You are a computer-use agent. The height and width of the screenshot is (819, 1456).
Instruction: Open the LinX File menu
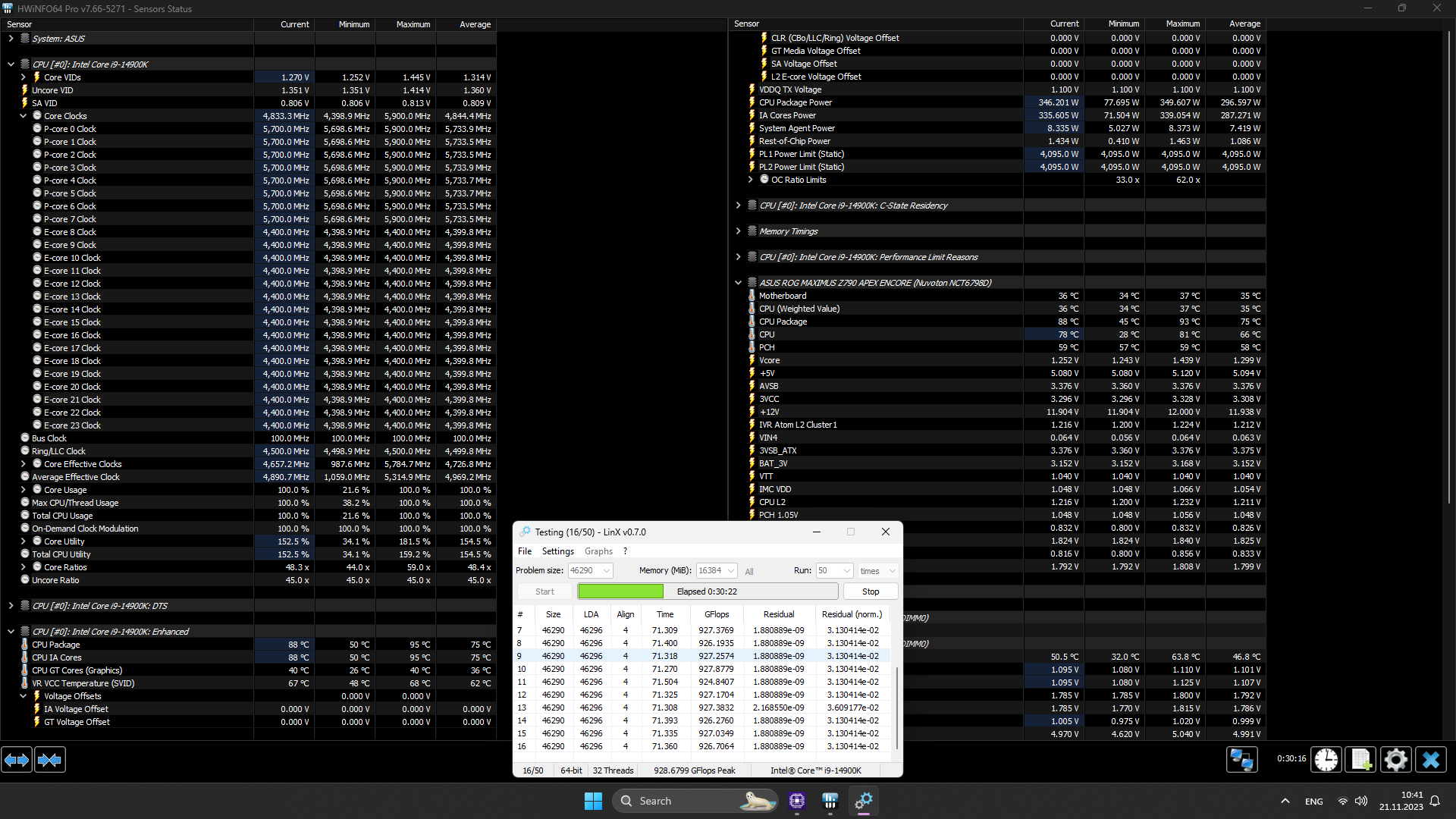pyautogui.click(x=525, y=551)
